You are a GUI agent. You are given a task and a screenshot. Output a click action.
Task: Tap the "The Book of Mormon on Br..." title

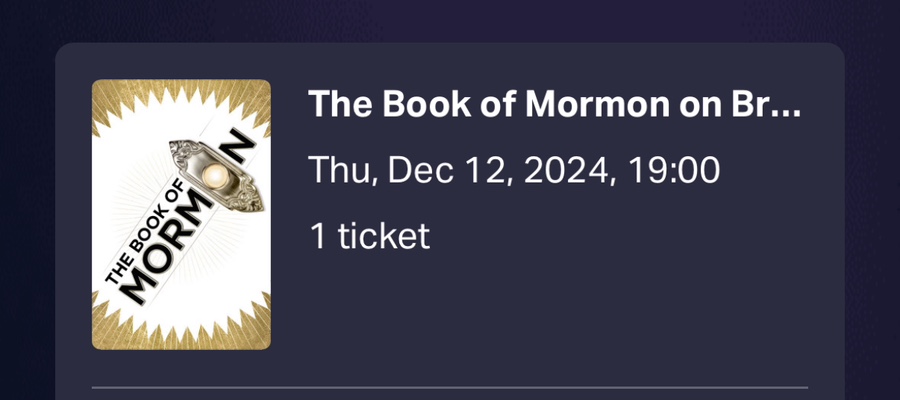[554, 104]
